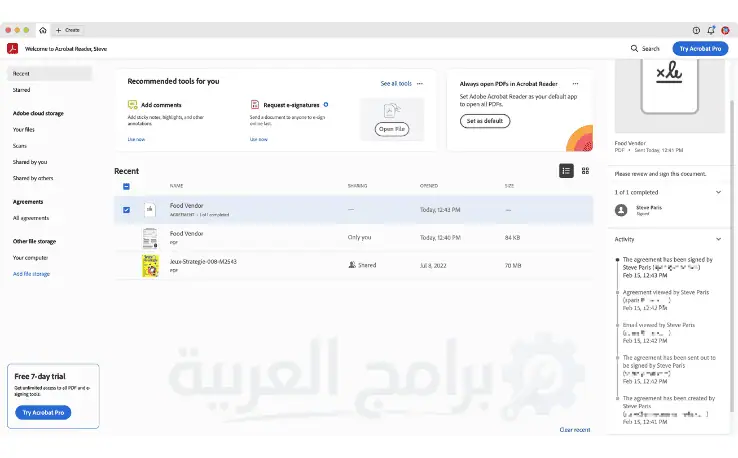
Task: Click 'agreement has been signed' activity entry
Action: click(x=667, y=267)
